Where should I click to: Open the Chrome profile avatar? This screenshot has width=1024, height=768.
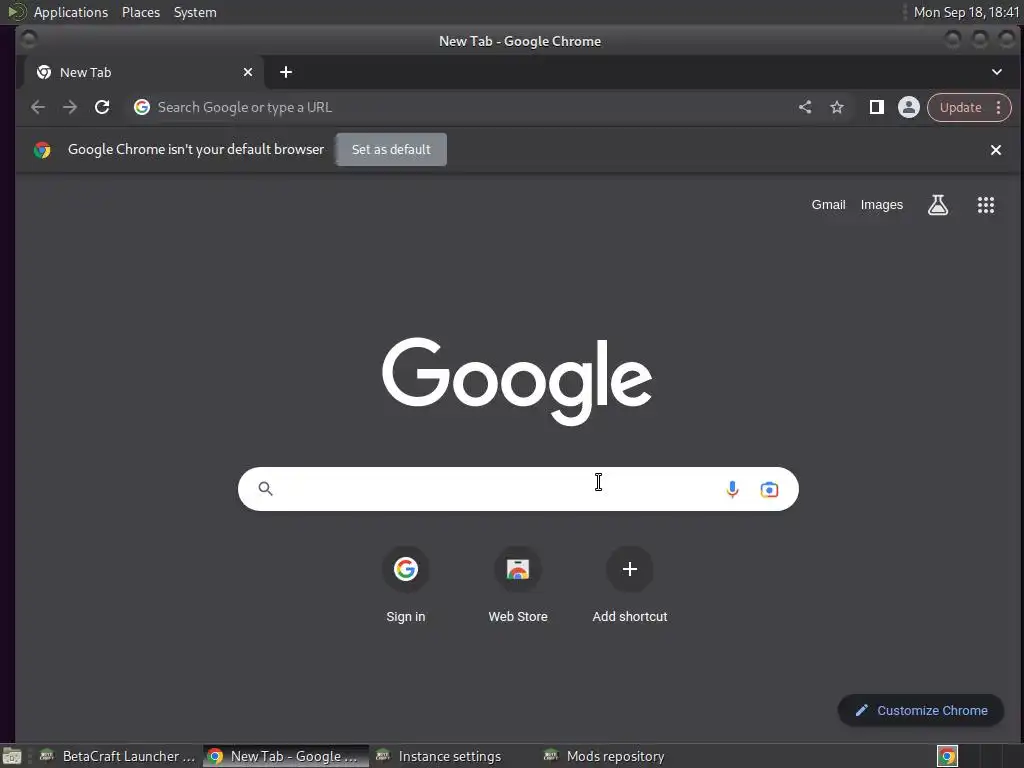pyautogui.click(x=908, y=107)
